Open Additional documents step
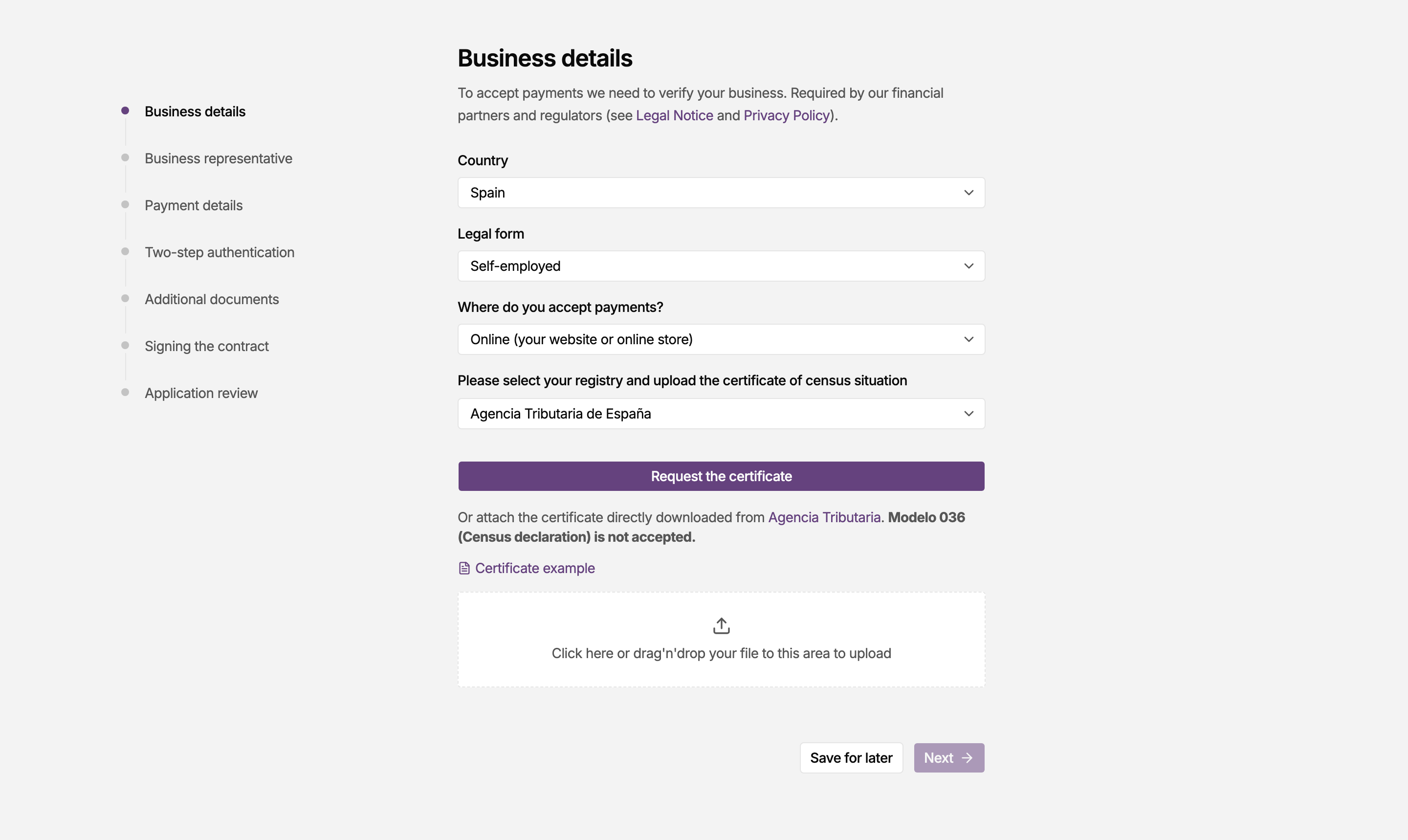The height and width of the screenshot is (840, 1408). pos(212,299)
